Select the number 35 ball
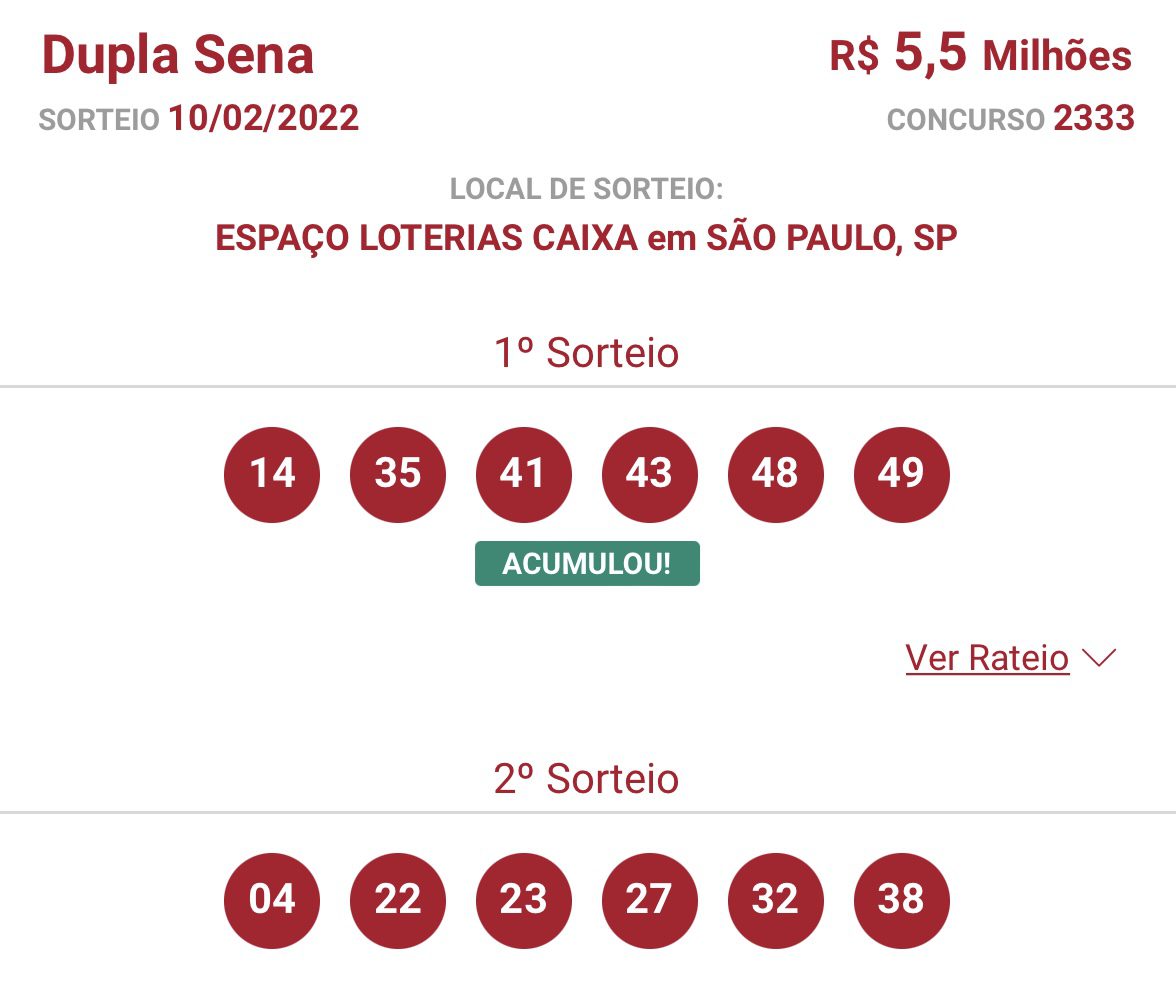The width and height of the screenshot is (1176, 996). pos(398,474)
